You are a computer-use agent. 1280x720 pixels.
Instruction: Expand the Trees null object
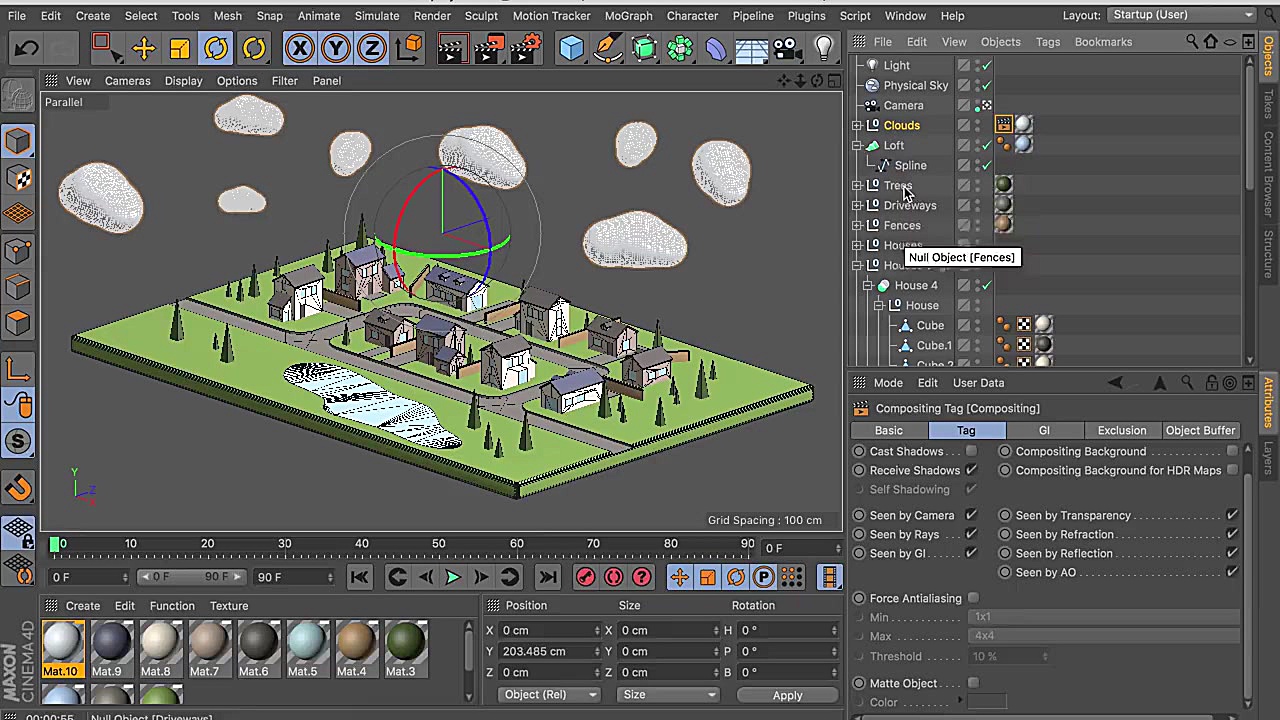(857, 185)
